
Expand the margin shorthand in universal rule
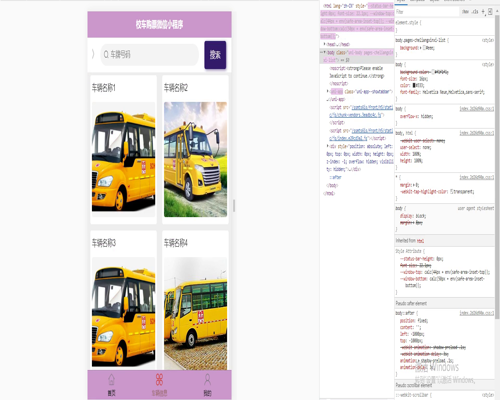(414, 185)
